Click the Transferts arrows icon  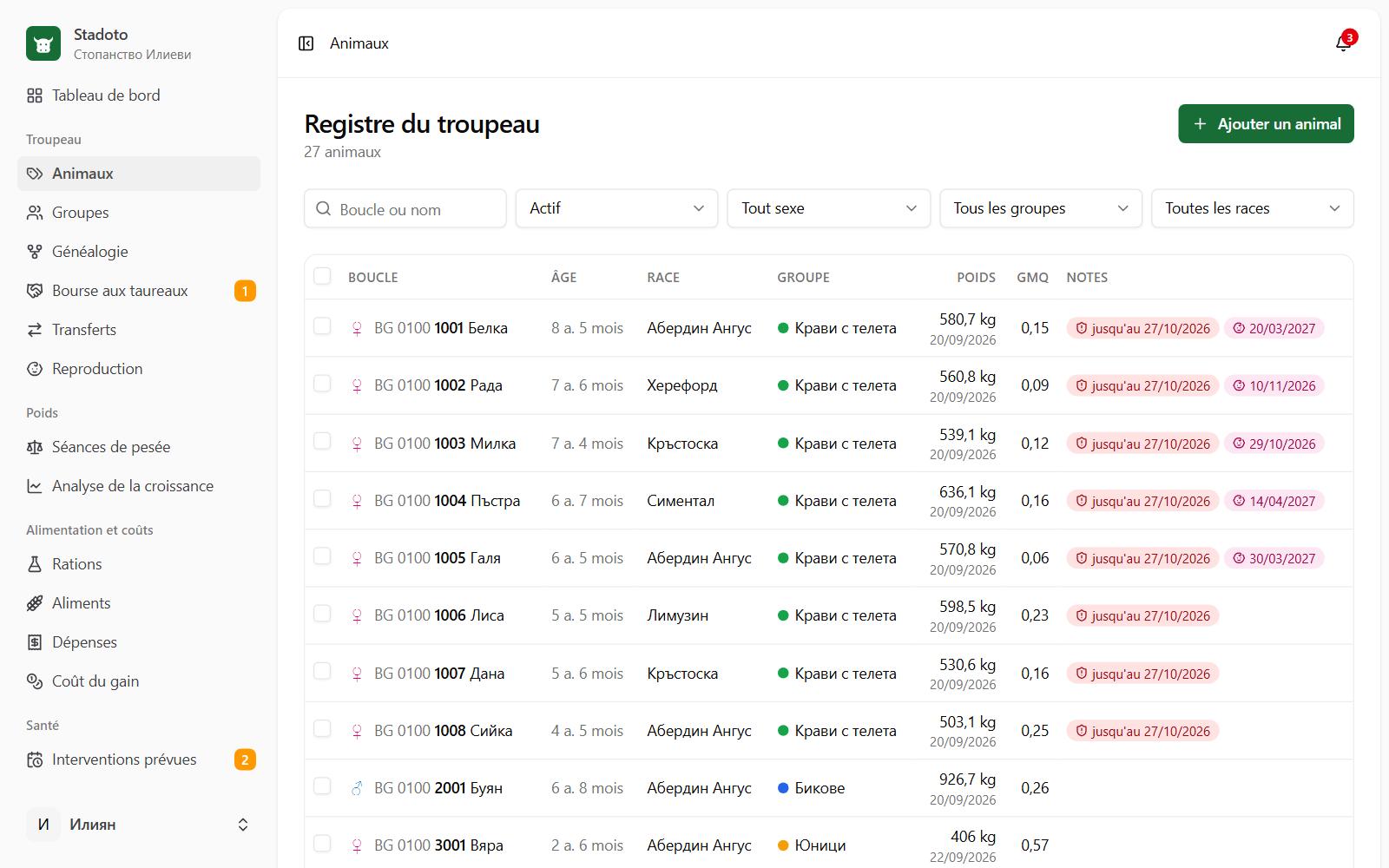pos(35,330)
